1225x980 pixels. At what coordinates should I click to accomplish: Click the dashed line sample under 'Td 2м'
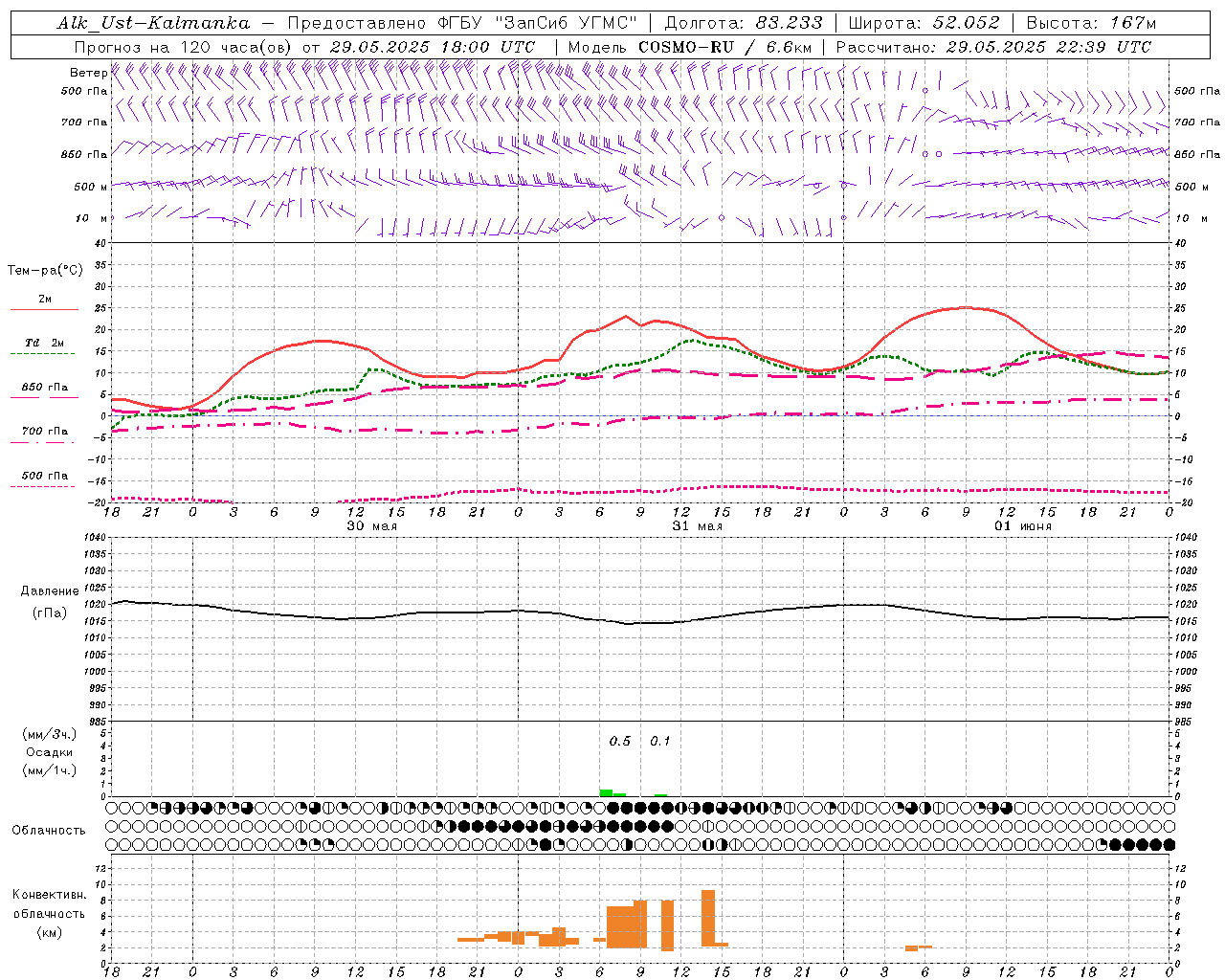[x=43, y=353]
